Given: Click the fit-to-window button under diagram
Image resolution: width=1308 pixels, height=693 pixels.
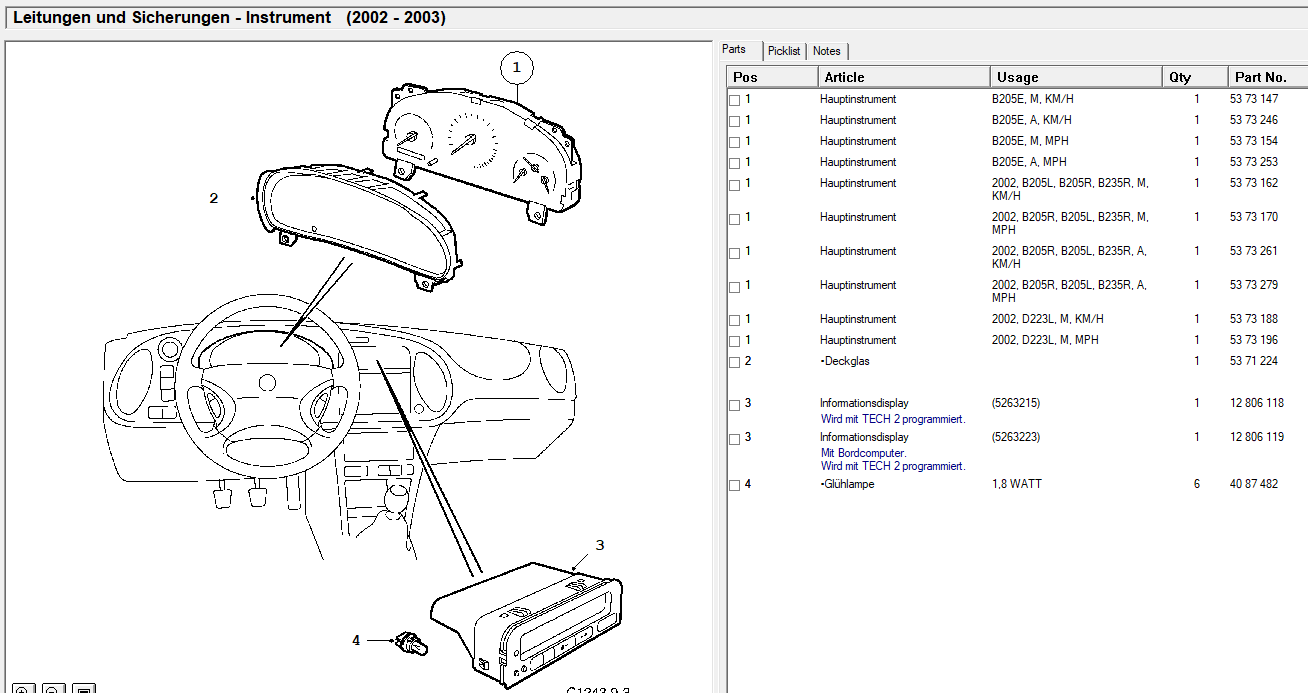Looking at the screenshot, I should pos(84,689).
